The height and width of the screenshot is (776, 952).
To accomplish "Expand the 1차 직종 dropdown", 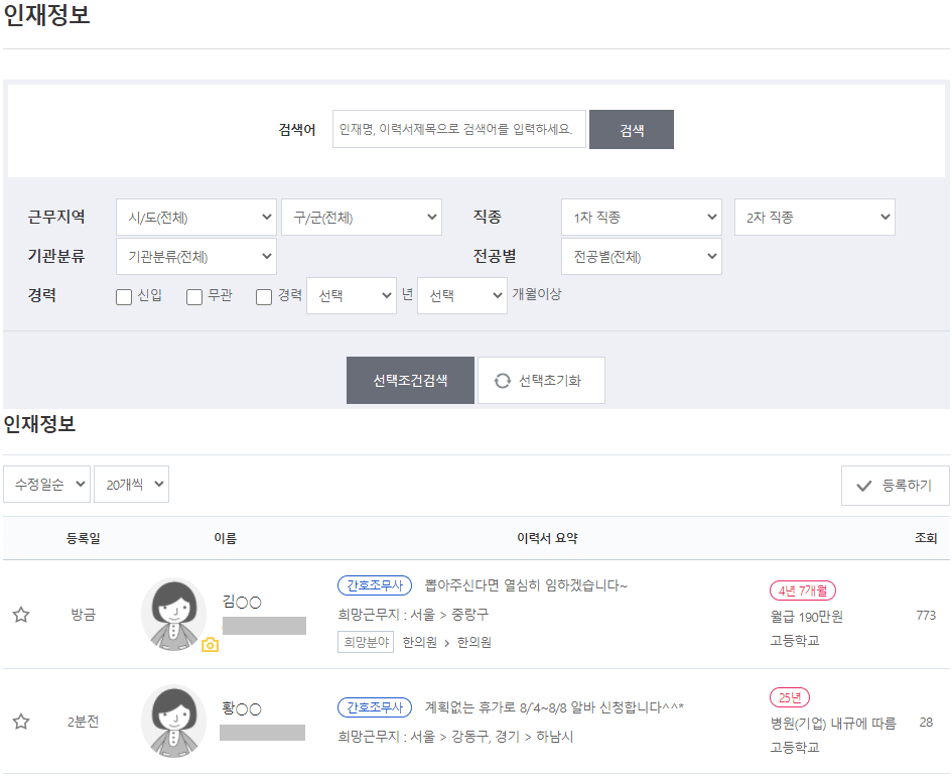I will 641,217.
